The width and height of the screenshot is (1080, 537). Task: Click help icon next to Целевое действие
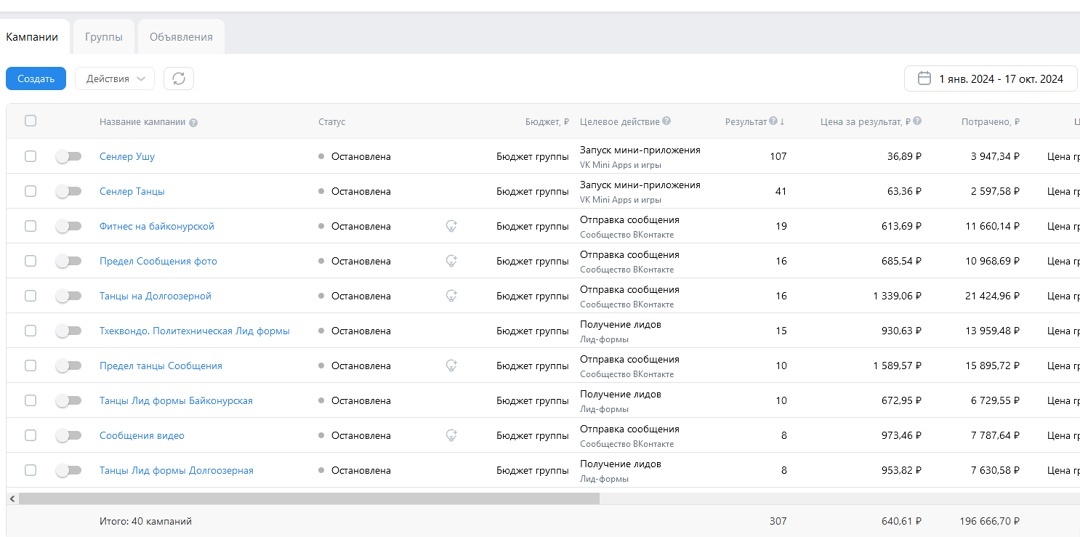coord(666,122)
